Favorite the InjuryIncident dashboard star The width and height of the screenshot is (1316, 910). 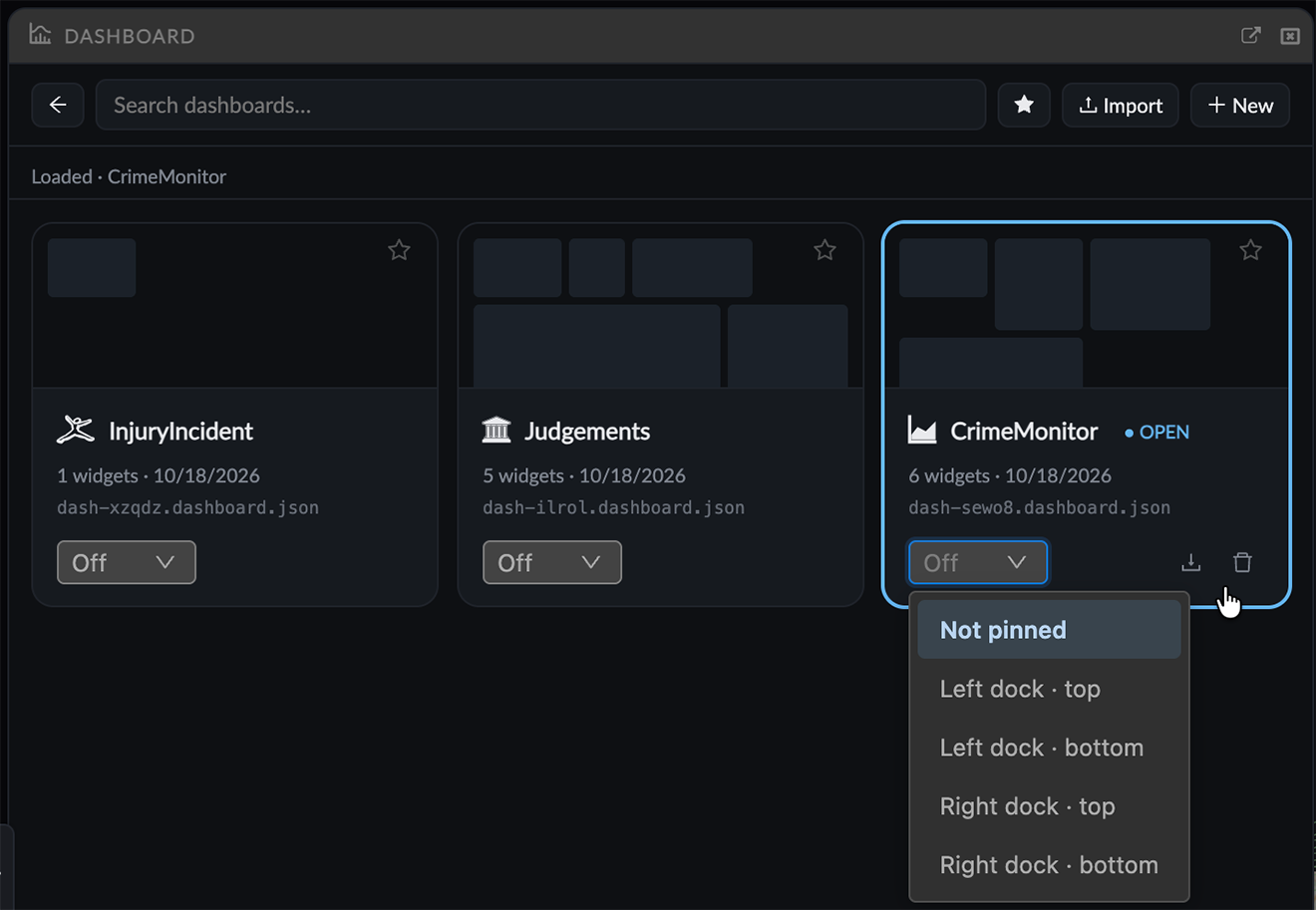[x=399, y=250]
